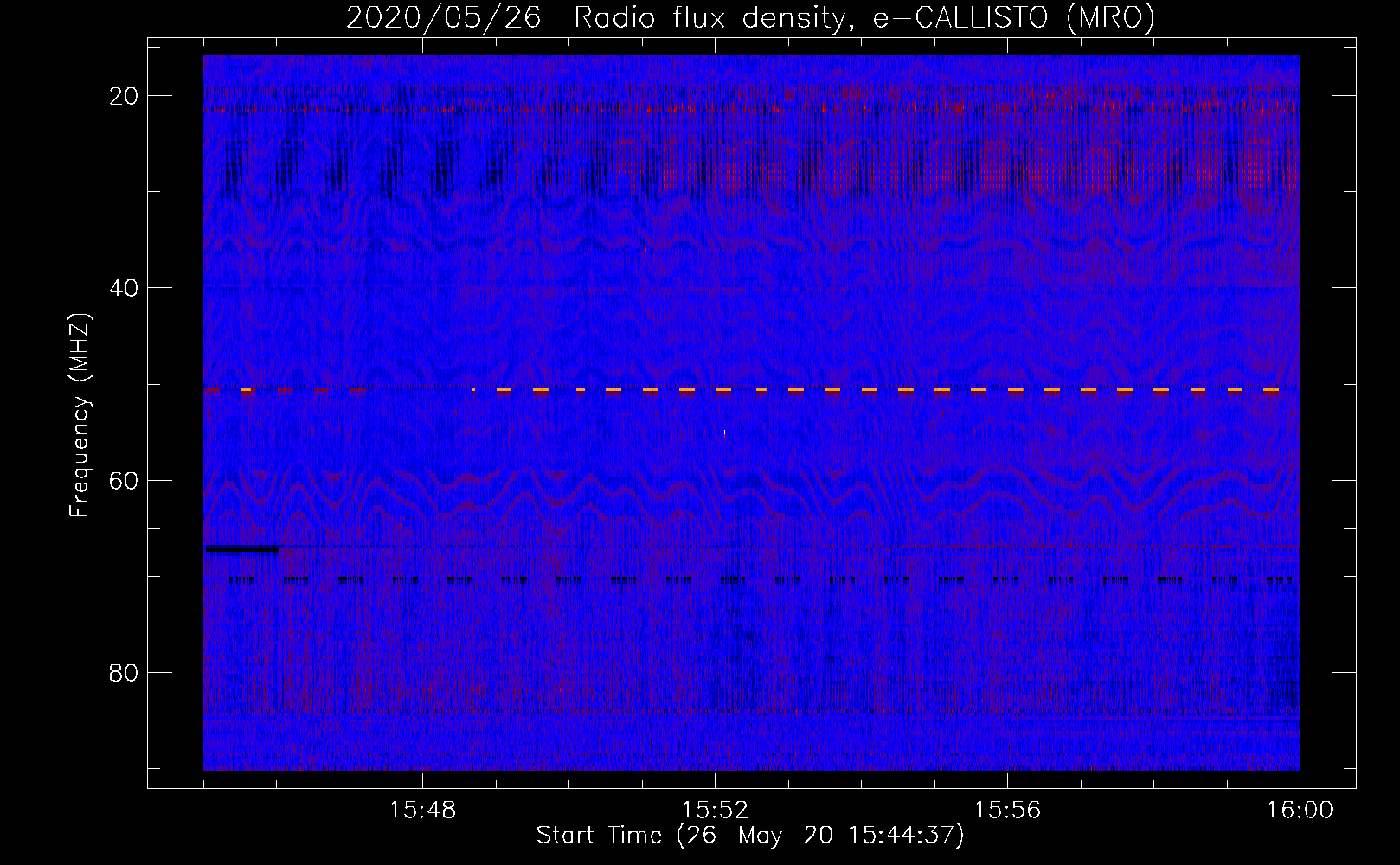1400x865 pixels.
Task: Click the '15:52' time tick label
Action: click(x=715, y=811)
